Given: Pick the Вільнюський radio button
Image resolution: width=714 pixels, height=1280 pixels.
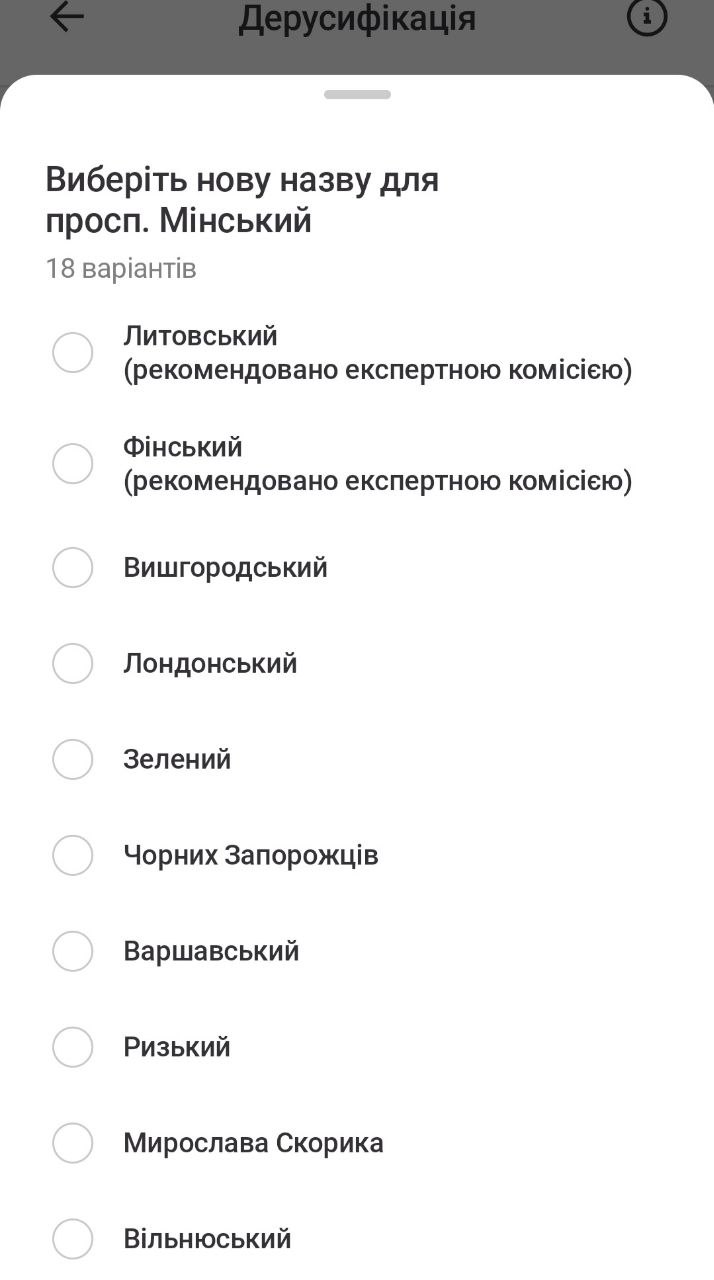Looking at the screenshot, I should 72,1240.
